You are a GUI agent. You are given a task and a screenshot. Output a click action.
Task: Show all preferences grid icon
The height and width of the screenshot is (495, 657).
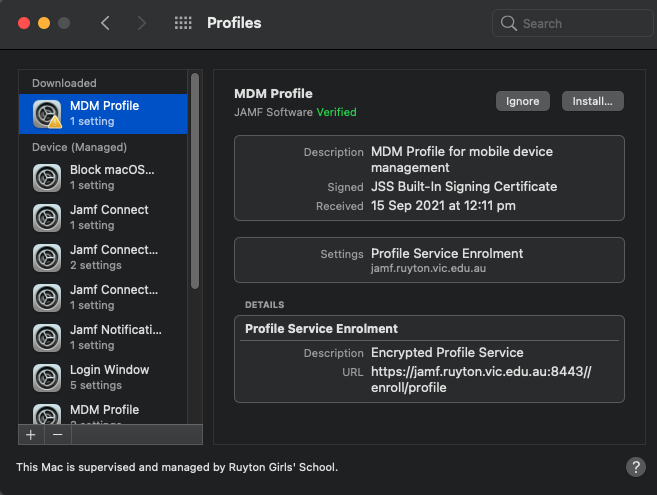(x=183, y=23)
